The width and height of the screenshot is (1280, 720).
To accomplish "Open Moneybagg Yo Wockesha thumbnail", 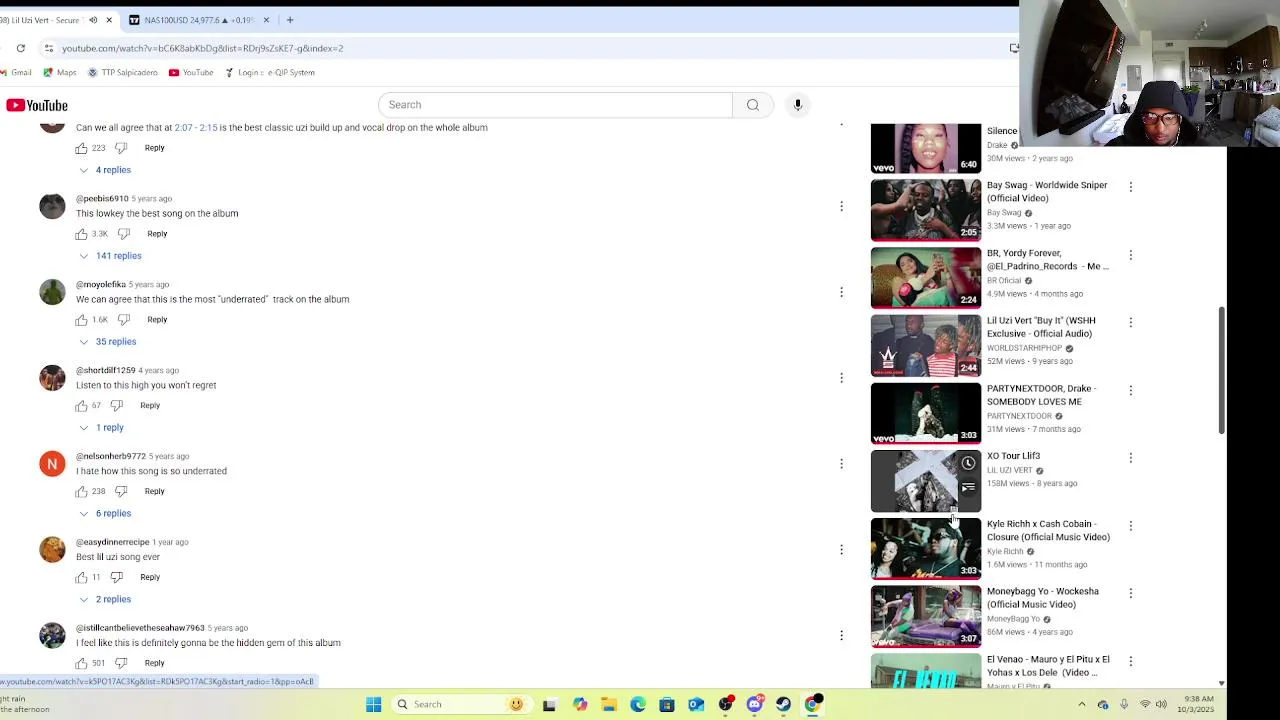I will click(926, 616).
